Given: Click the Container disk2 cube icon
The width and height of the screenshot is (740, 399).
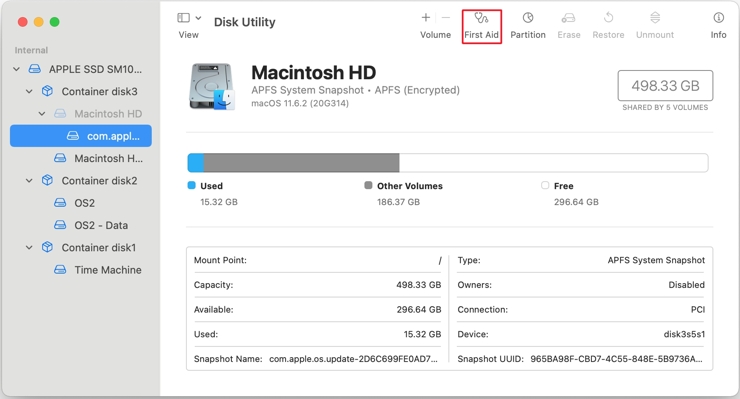Looking at the screenshot, I should (47, 180).
